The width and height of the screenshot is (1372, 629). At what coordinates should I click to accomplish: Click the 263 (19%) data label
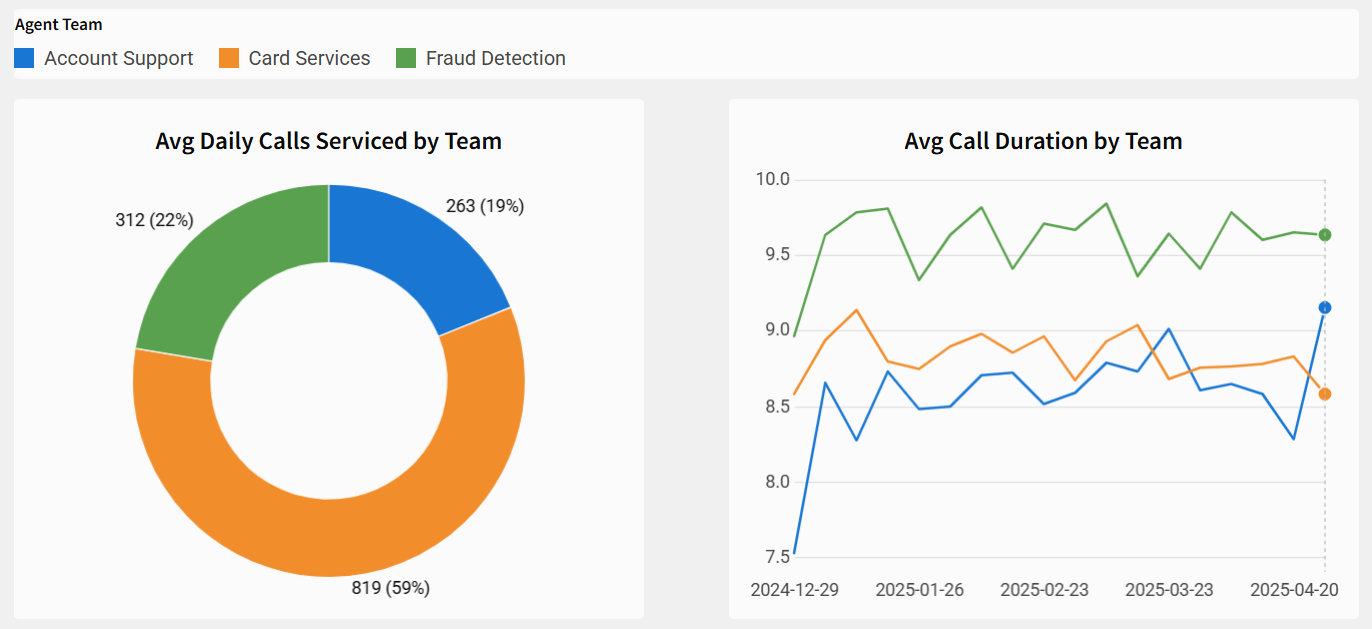click(485, 206)
